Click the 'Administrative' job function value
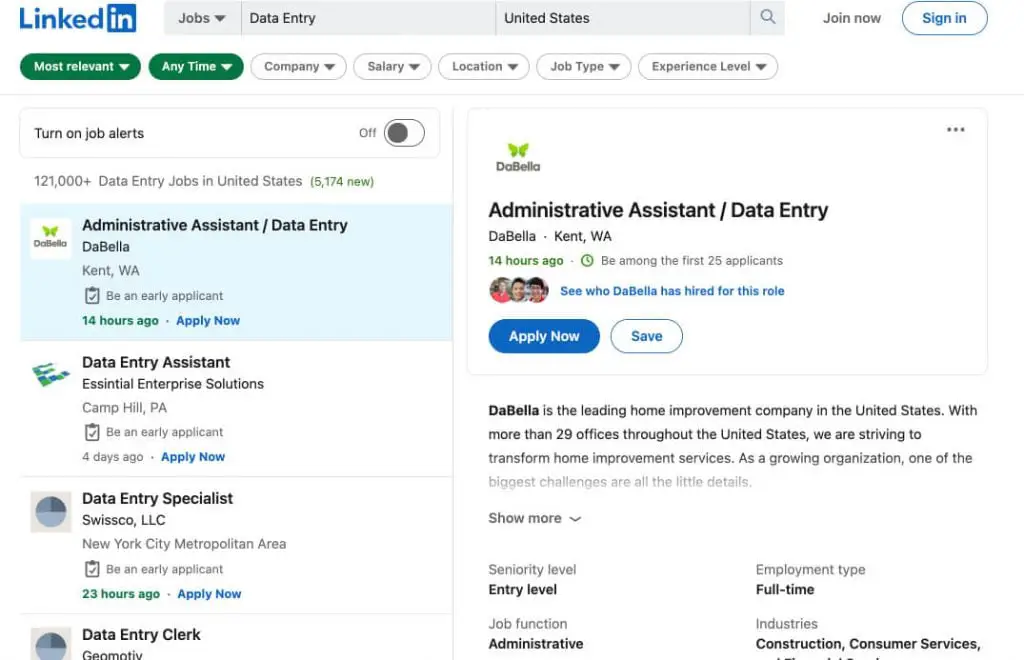The width and height of the screenshot is (1024, 660). coord(536,644)
